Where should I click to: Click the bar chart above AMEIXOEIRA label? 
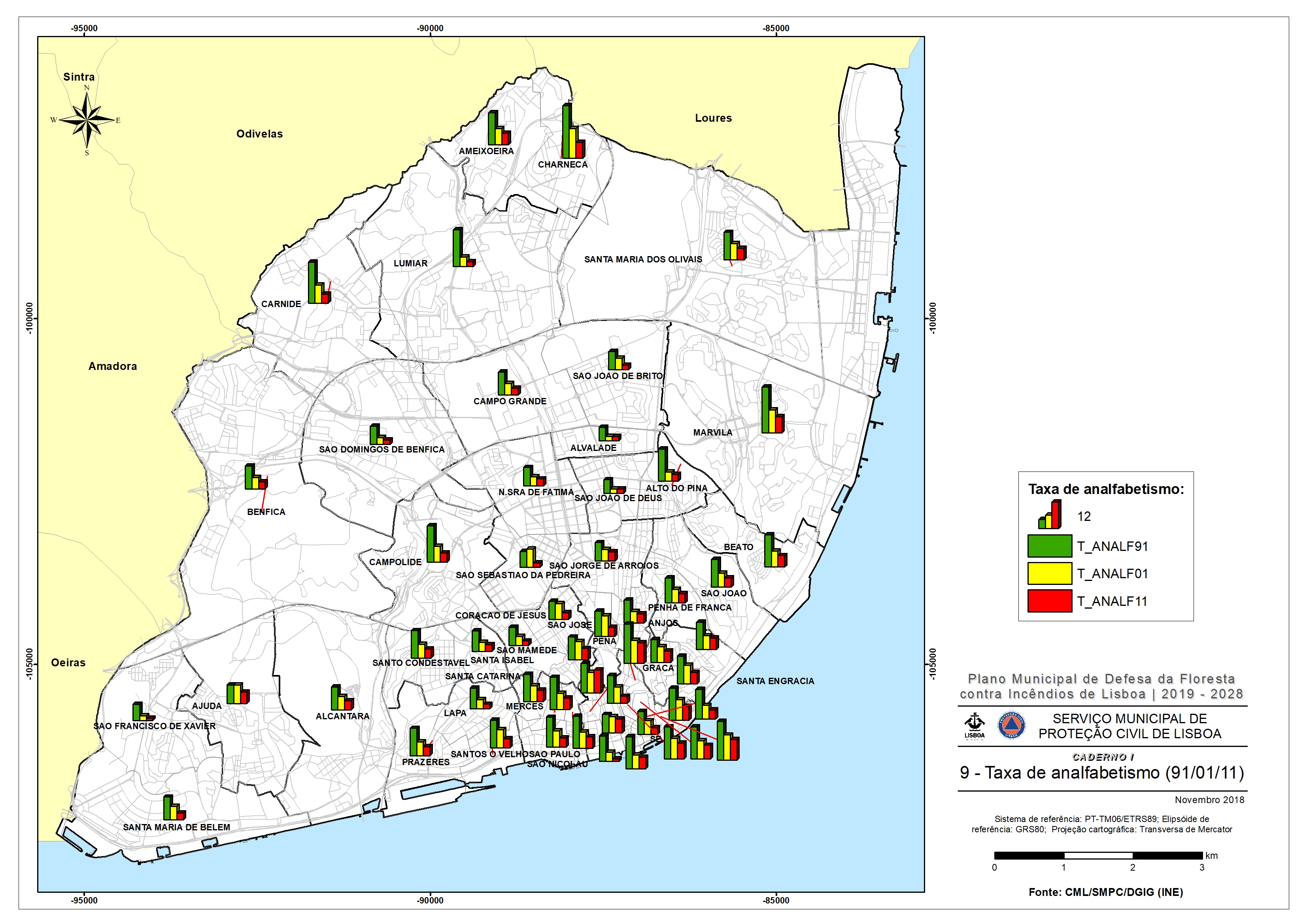(499, 127)
